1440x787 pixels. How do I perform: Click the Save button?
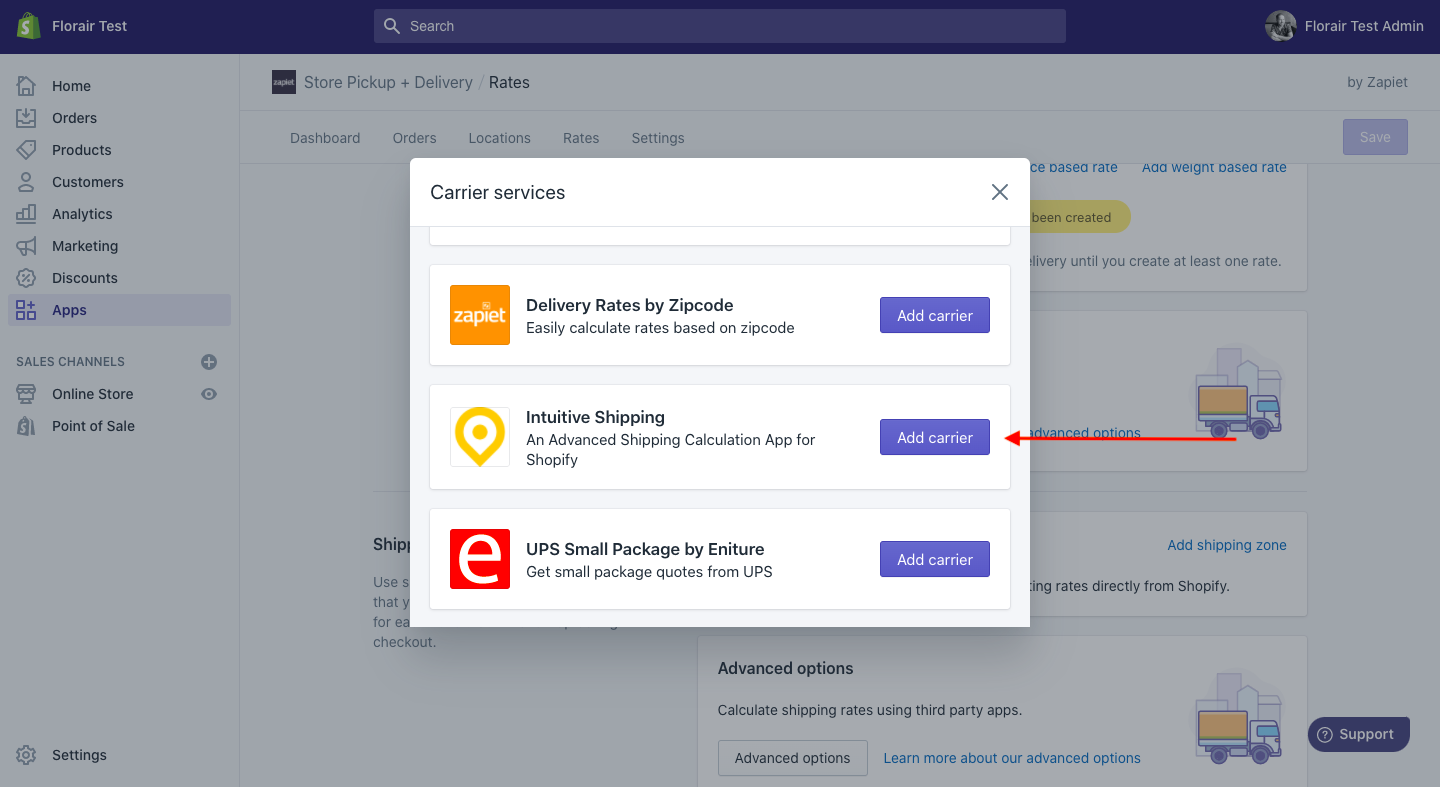pyautogui.click(x=1375, y=137)
